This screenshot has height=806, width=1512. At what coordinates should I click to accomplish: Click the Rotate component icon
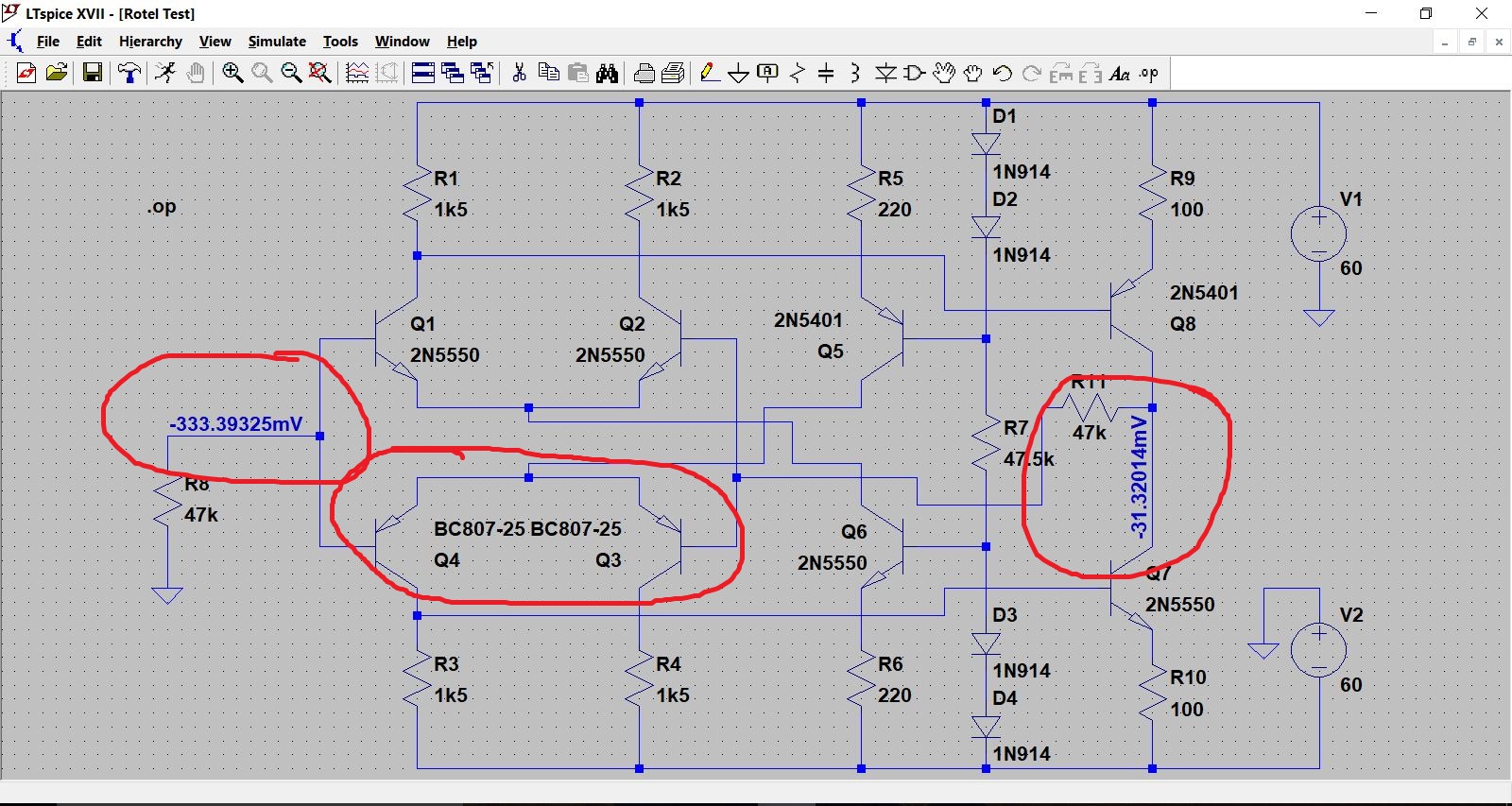tap(1061, 73)
